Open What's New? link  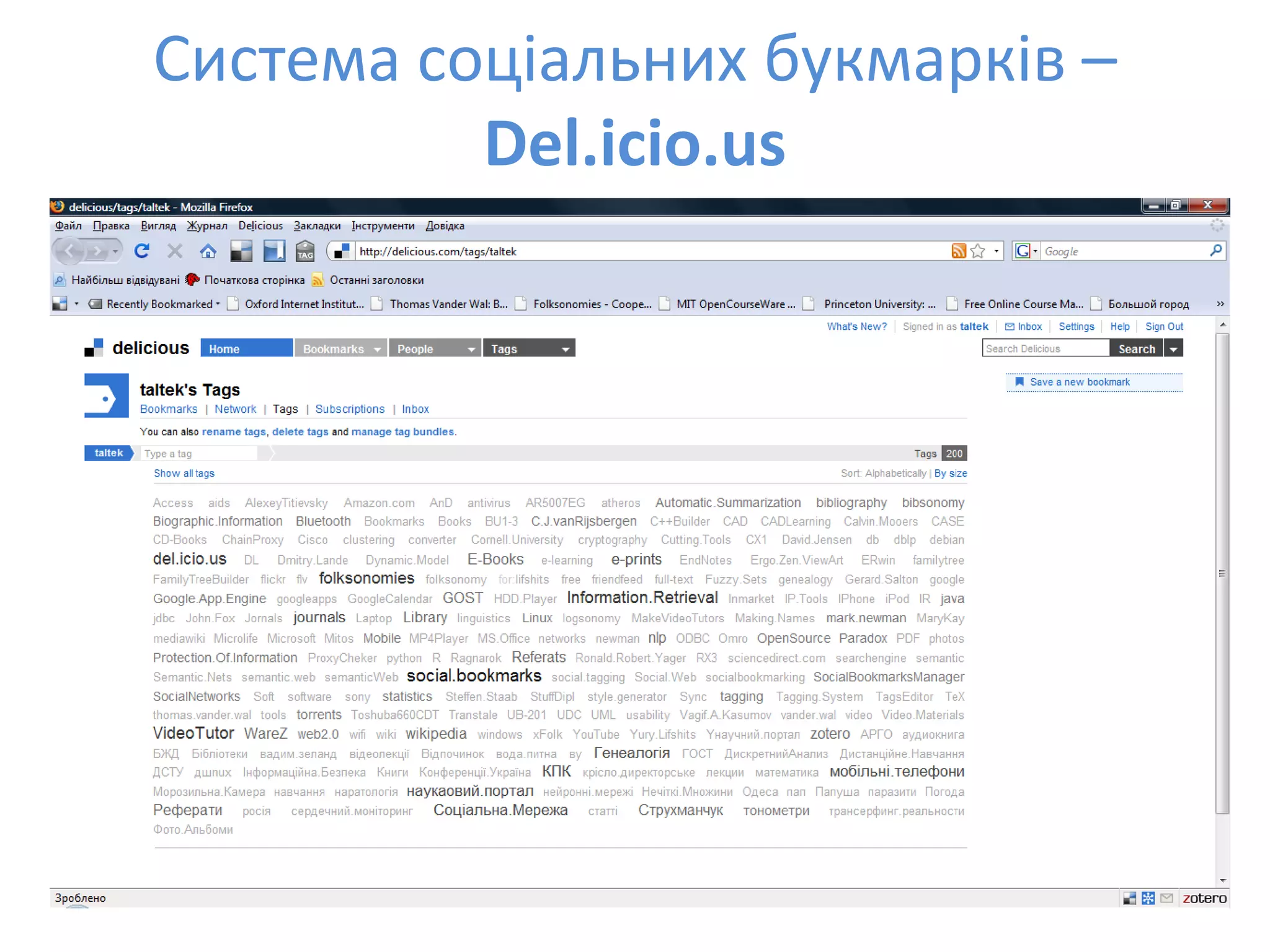(856, 326)
